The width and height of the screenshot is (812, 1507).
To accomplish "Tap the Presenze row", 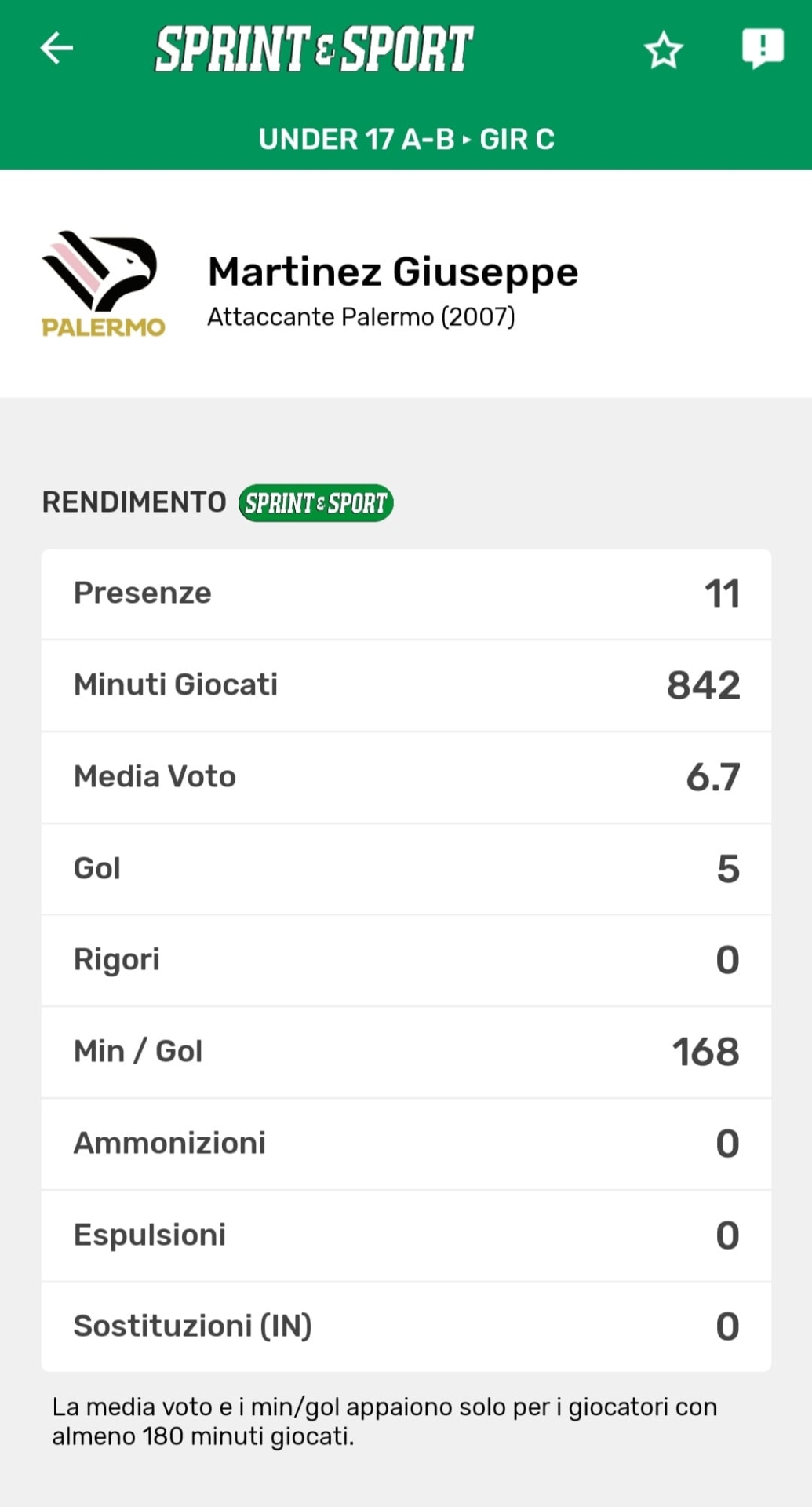I will point(406,593).
